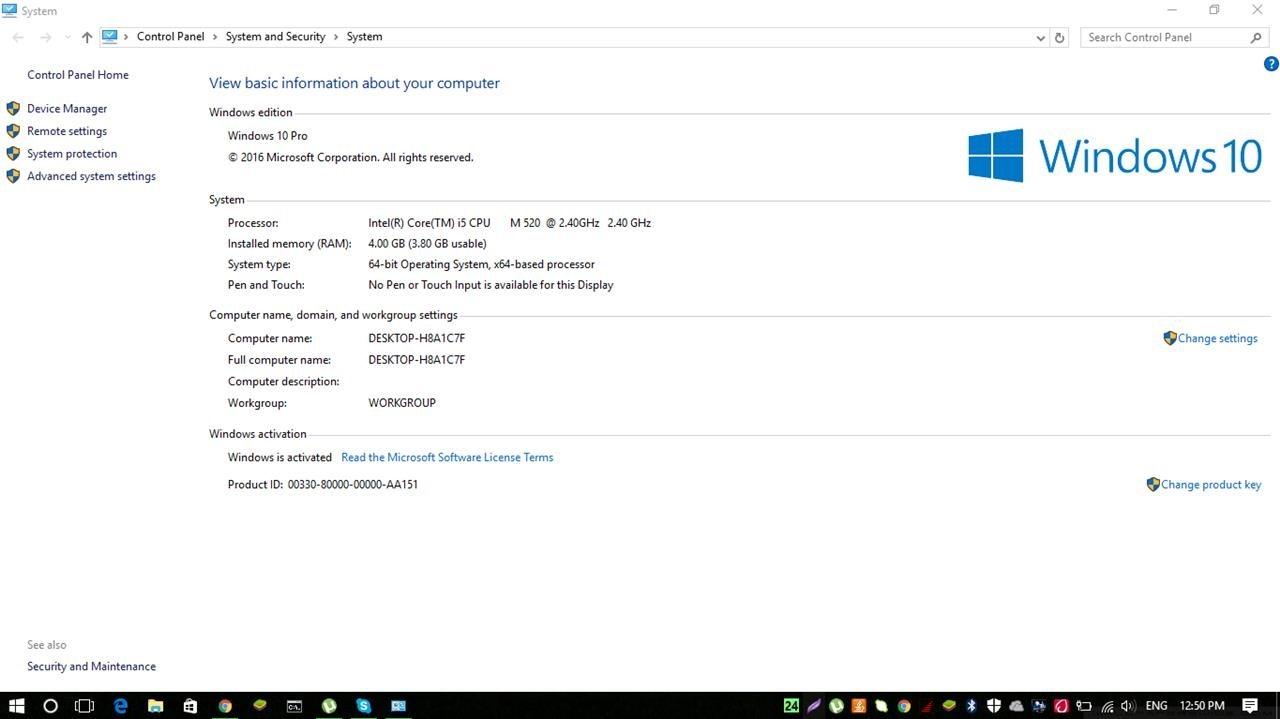The width and height of the screenshot is (1280, 719).
Task: Click the Back navigation arrow
Action: [x=18, y=37]
